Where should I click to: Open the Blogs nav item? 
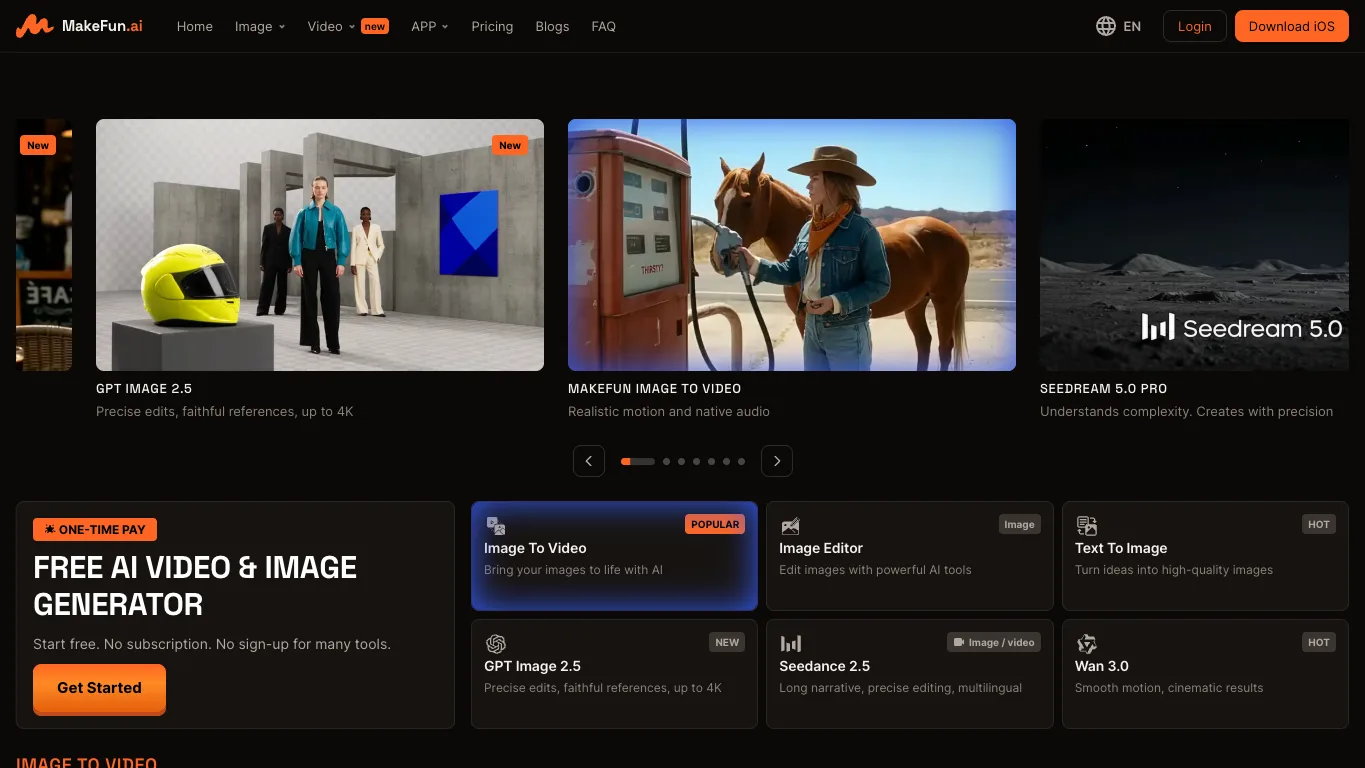[x=552, y=27]
